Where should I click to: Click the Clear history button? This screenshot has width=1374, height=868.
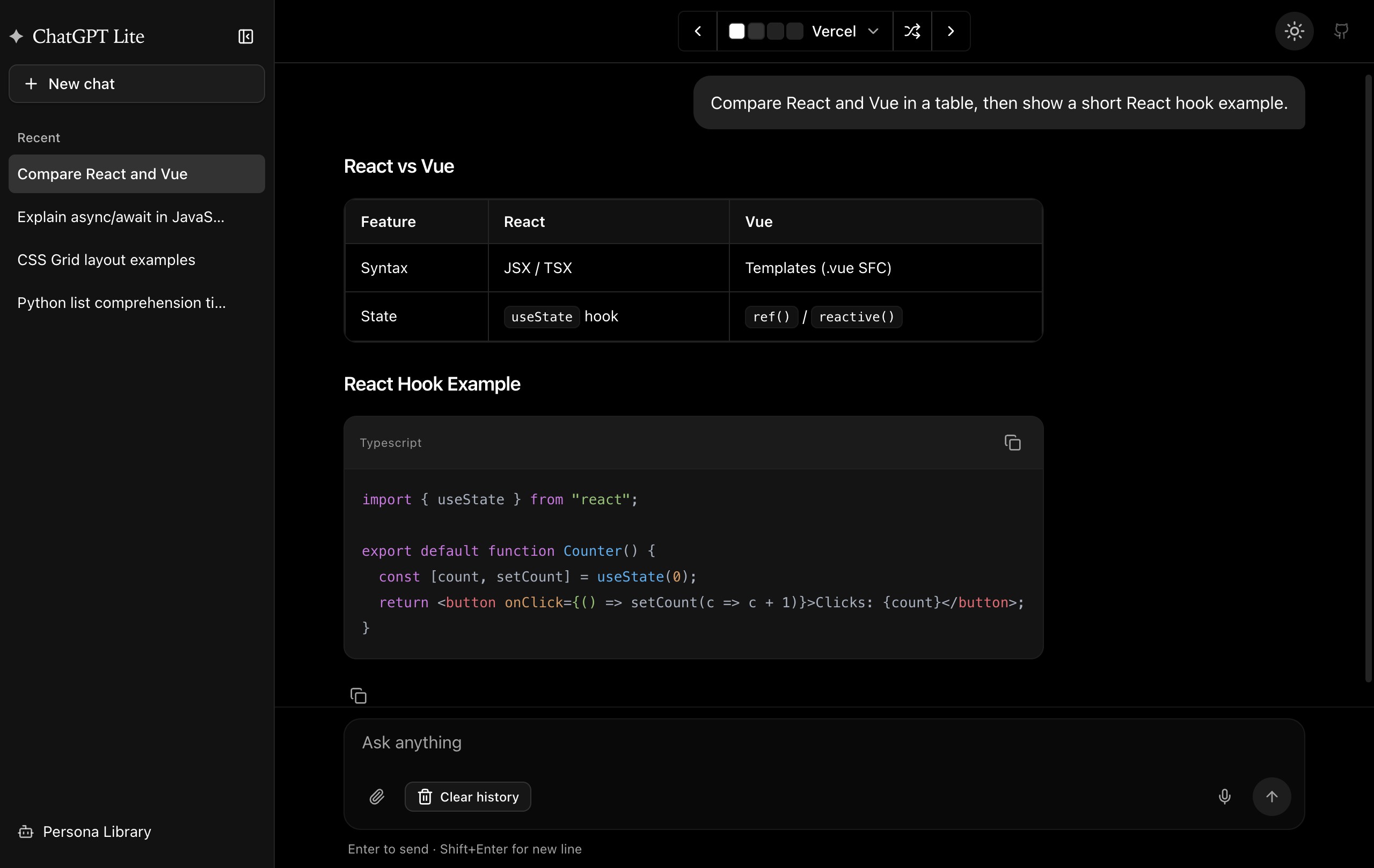[x=468, y=797]
